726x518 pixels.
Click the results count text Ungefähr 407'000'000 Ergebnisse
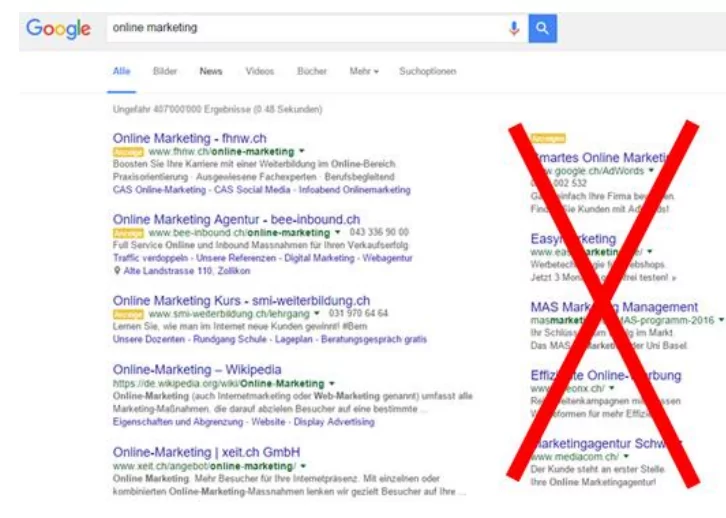coord(218,109)
